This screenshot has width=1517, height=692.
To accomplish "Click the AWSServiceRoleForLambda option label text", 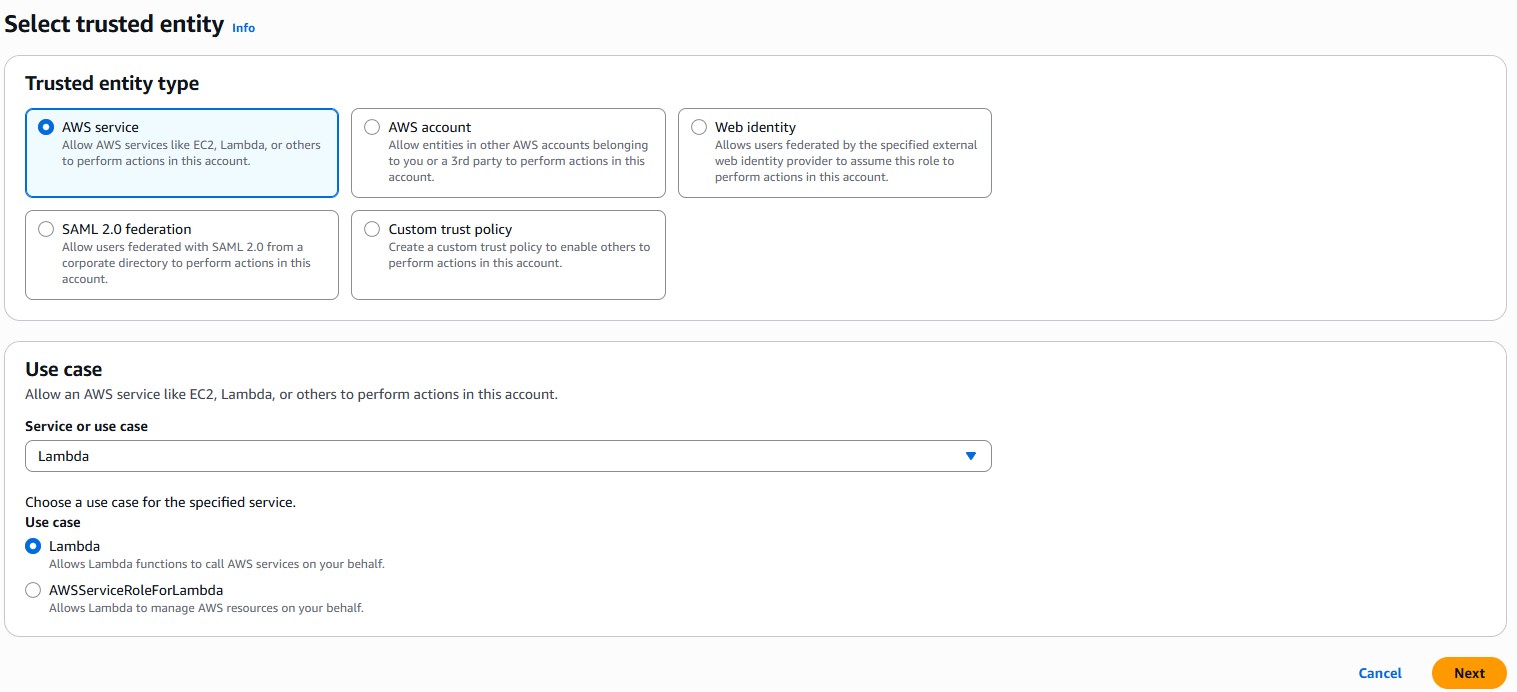I will tap(136, 590).
